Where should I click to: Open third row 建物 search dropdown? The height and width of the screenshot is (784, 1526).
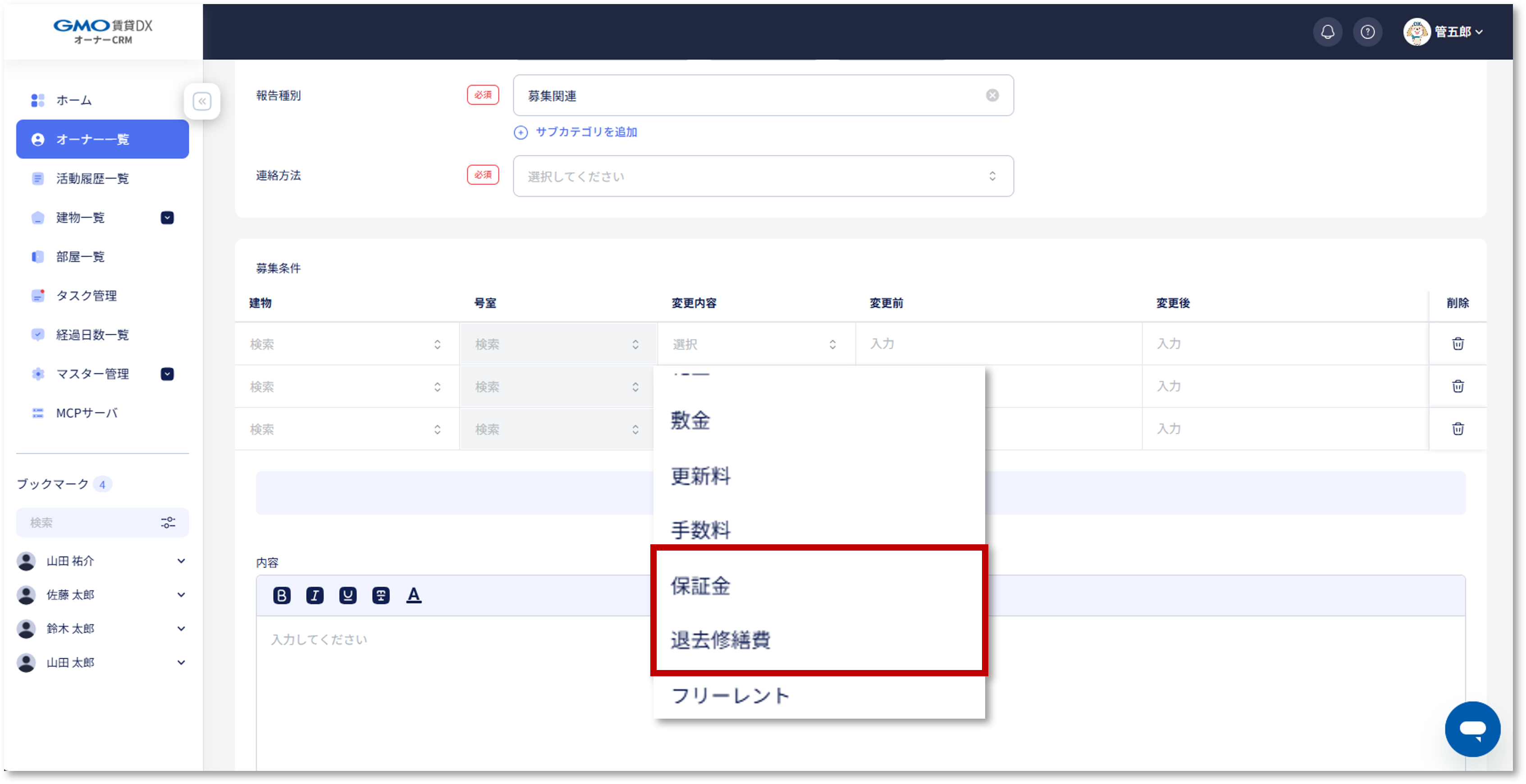pos(347,429)
